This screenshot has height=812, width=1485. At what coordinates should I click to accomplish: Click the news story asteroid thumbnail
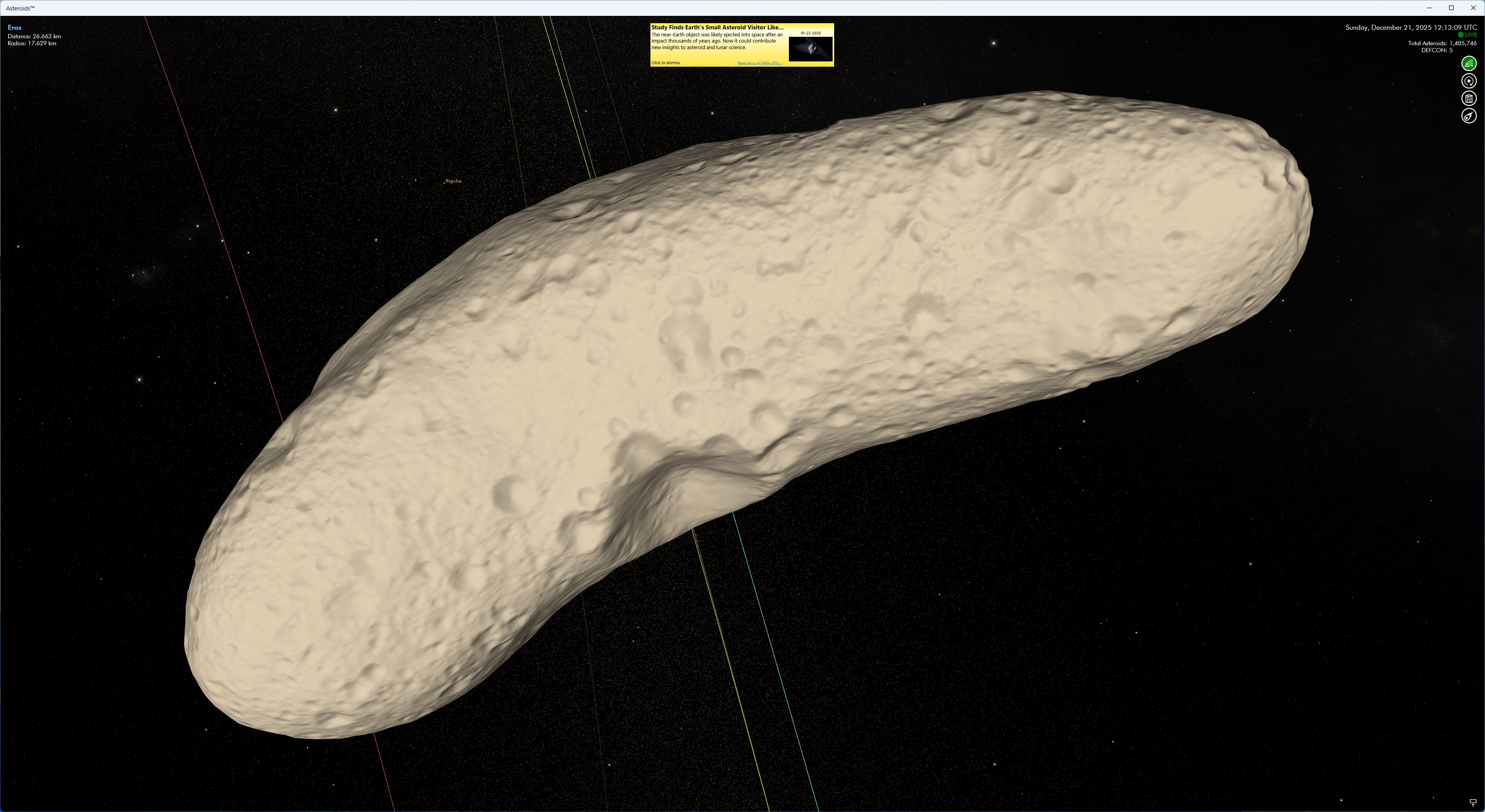point(811,48)
